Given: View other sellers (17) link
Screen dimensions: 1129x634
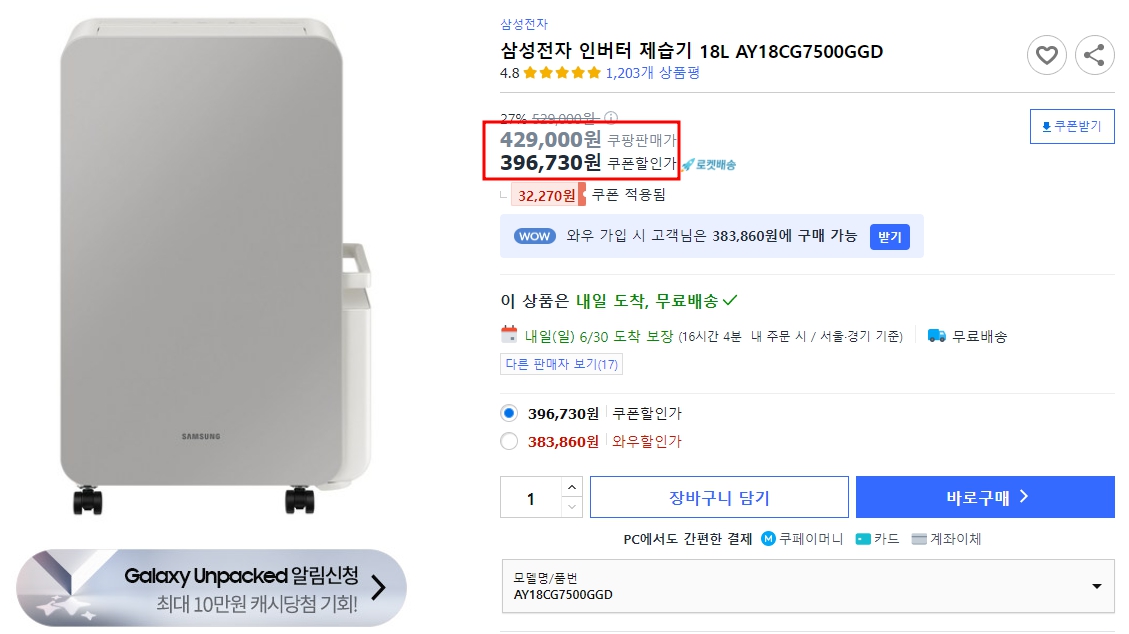Looking at the screenshot, I should coord(561,364).
